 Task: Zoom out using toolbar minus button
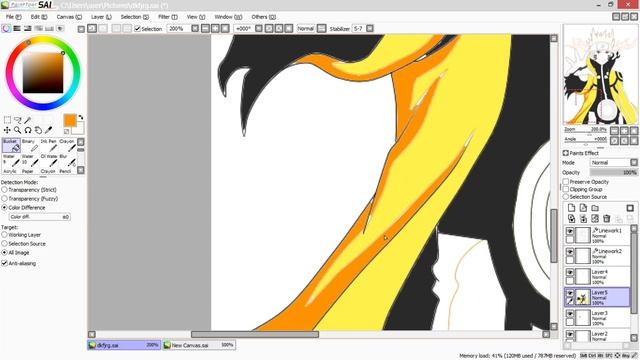205,29
